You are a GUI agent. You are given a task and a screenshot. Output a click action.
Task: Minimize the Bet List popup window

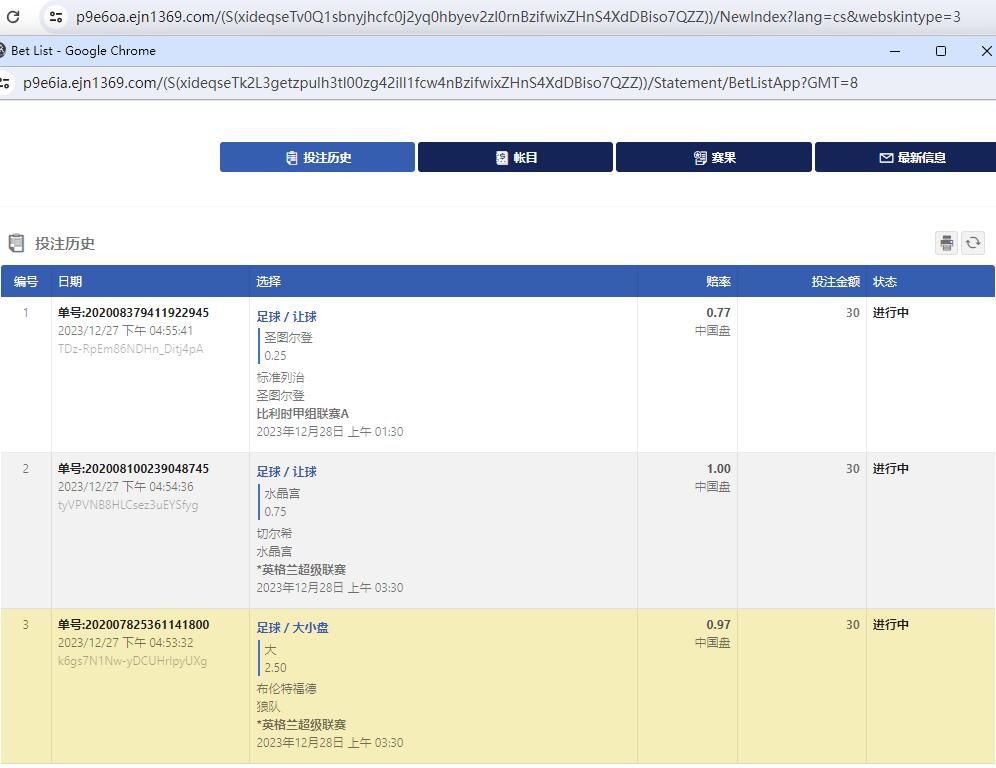point(895,51)
